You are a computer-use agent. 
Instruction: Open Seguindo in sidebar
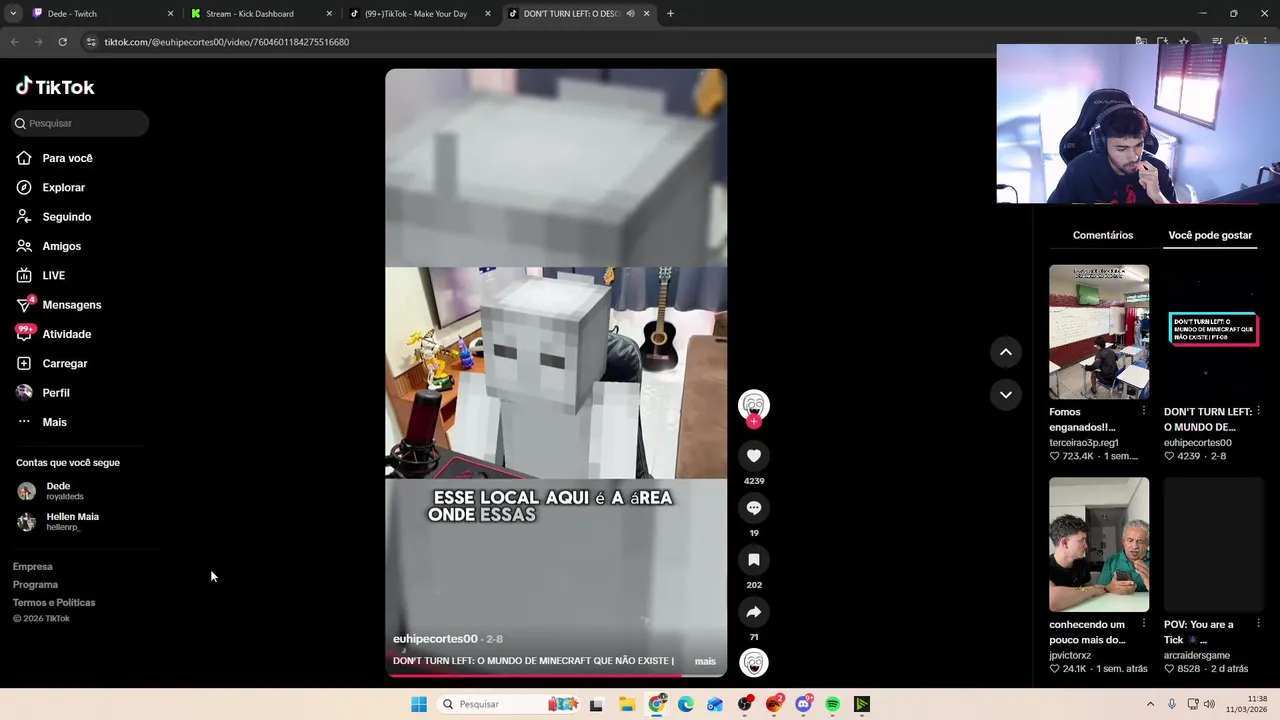66,217
